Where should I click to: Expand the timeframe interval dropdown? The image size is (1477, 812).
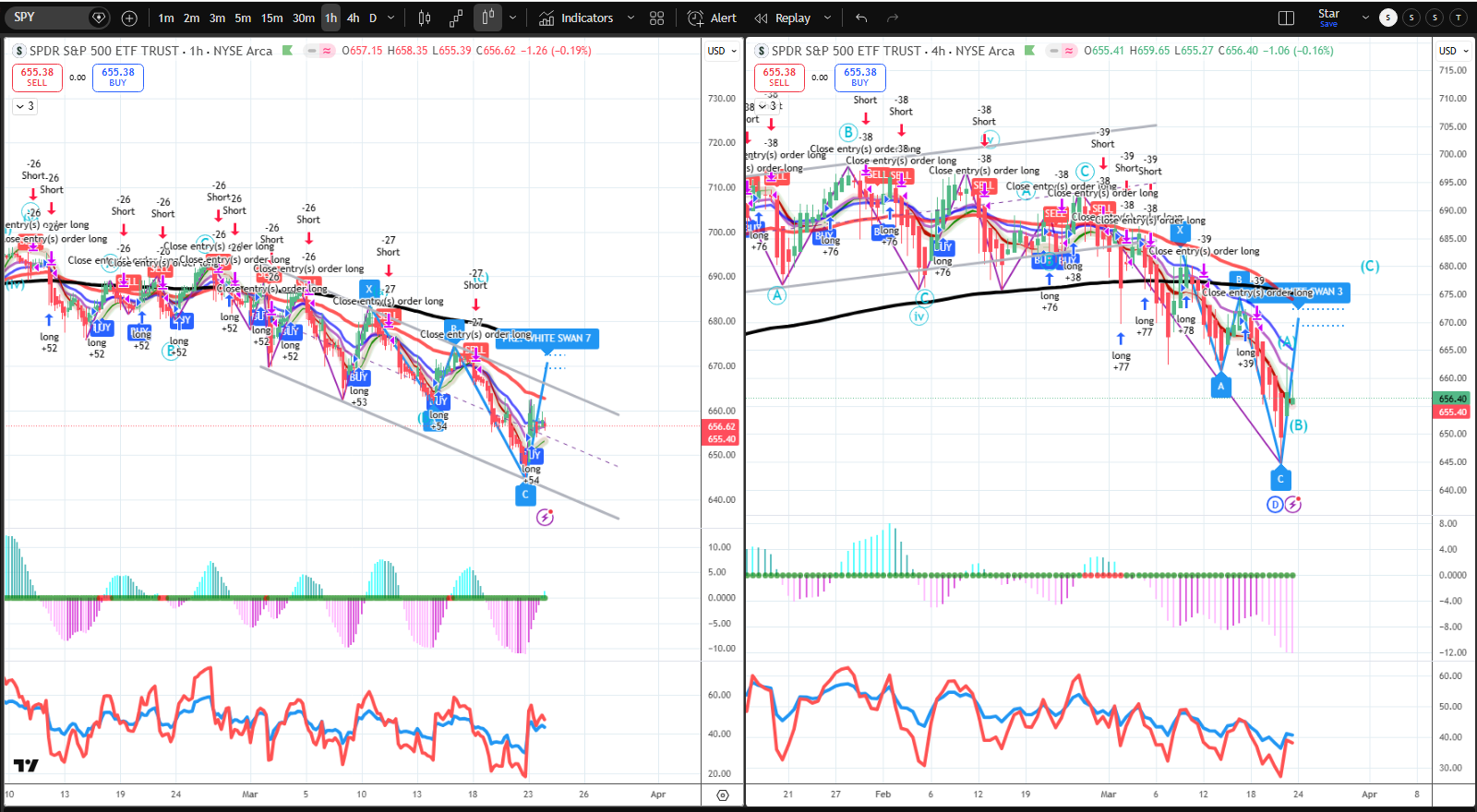[391, 18]
